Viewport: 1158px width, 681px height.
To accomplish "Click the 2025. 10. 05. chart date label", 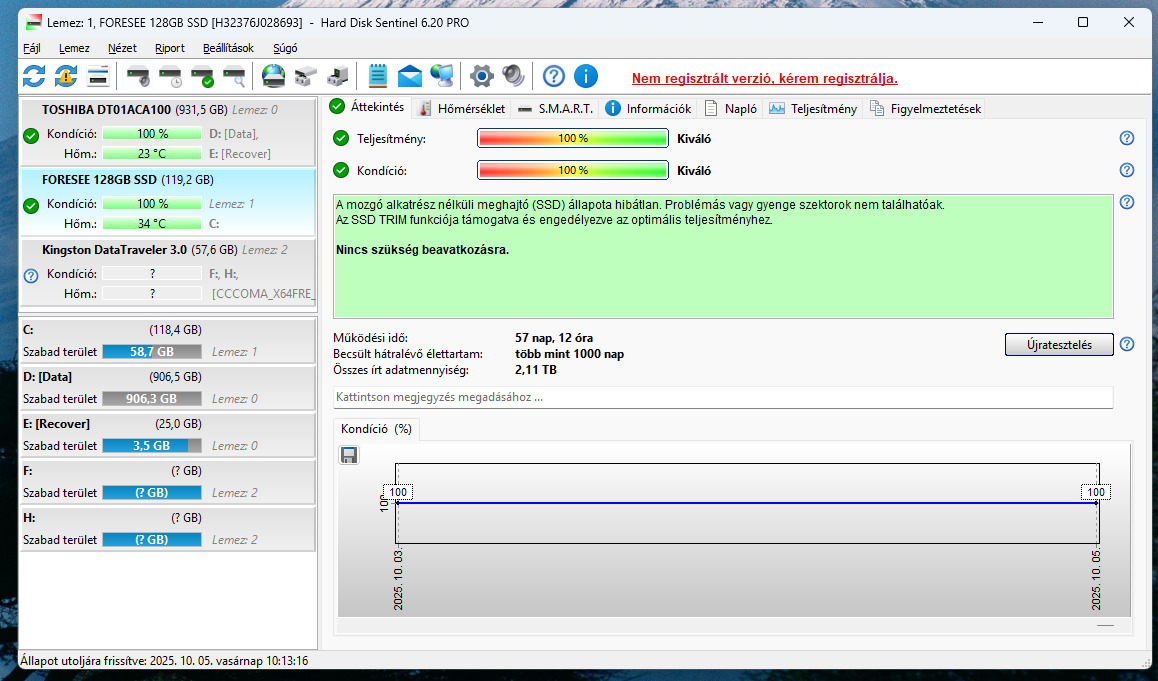I will 1096,580.
